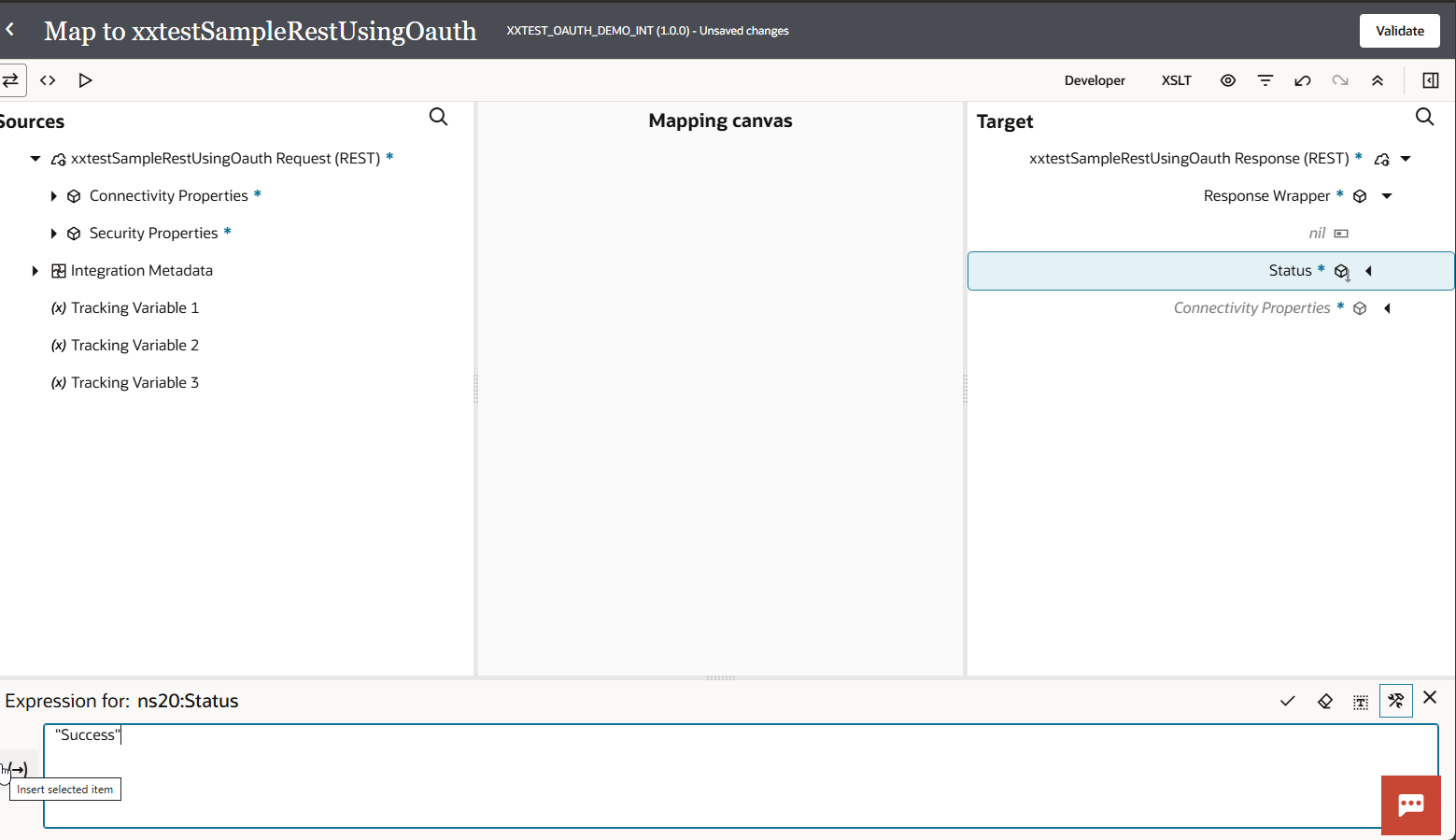Run the mapper test play icon
The height and width of the screenshot is (840, 1456).
coord(85,80)
